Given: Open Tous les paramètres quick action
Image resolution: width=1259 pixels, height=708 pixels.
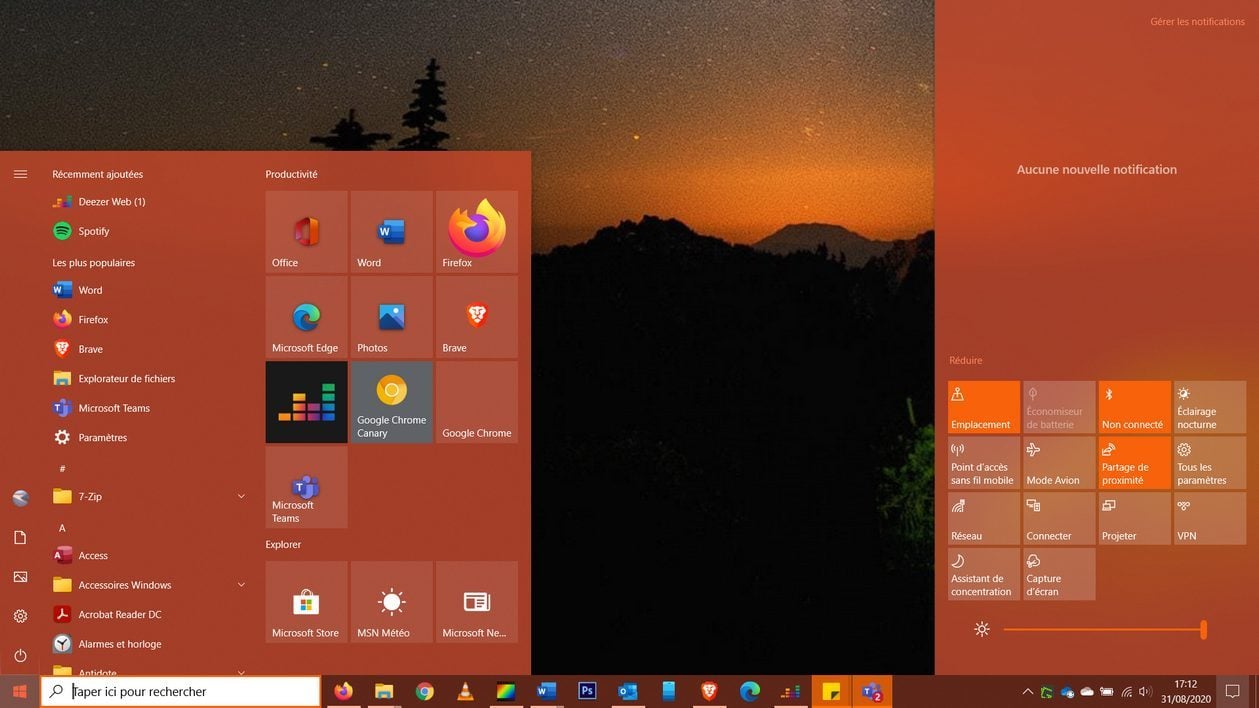Looking at the screenshot, I should tap(1210, 462).
